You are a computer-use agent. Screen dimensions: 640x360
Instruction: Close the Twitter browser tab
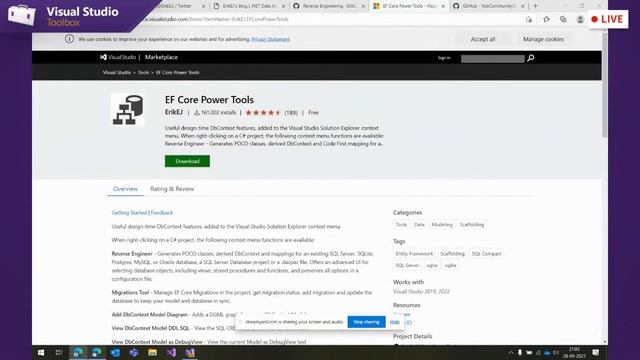point(203,6)
